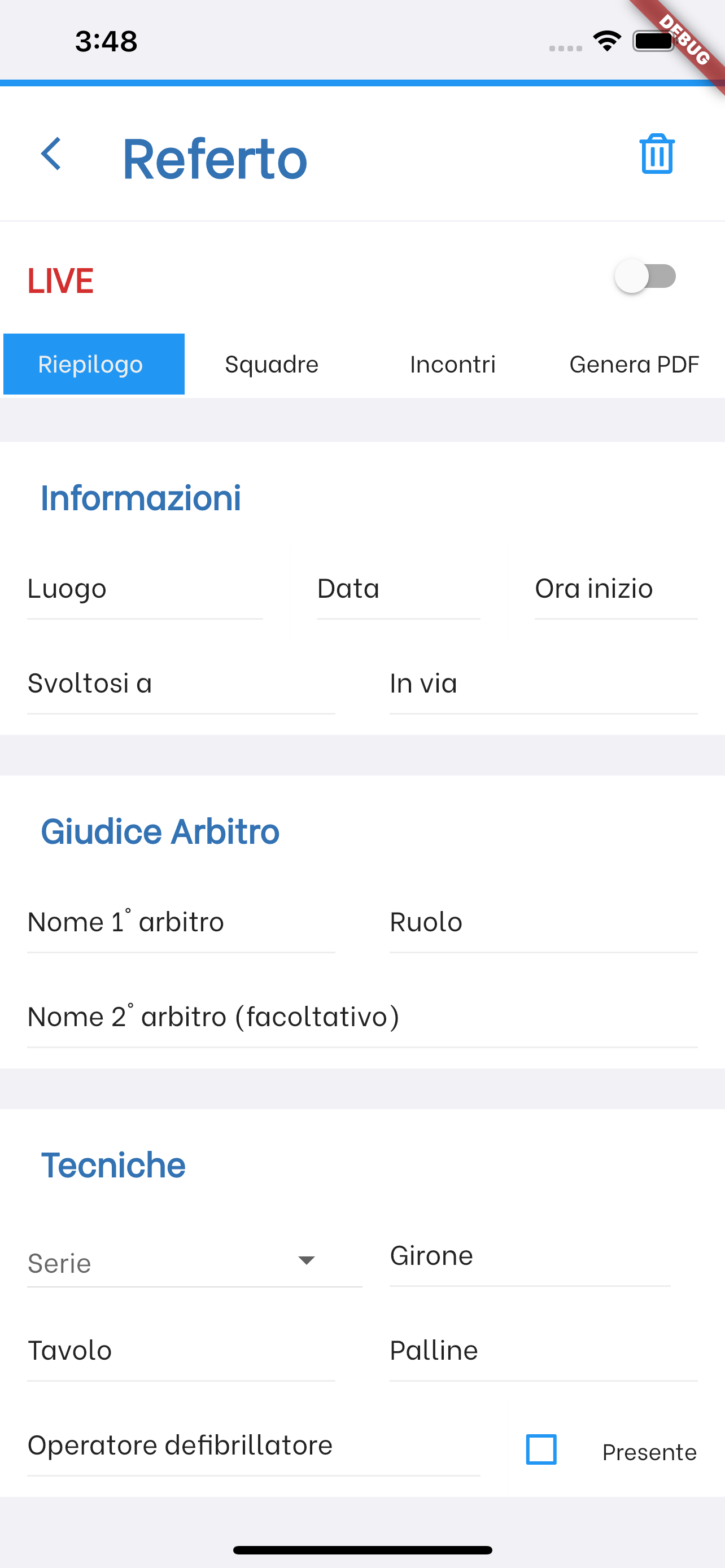The image size is (725, 1568).
Task: Switch to the Incontri tab
Action: [452, 364]
